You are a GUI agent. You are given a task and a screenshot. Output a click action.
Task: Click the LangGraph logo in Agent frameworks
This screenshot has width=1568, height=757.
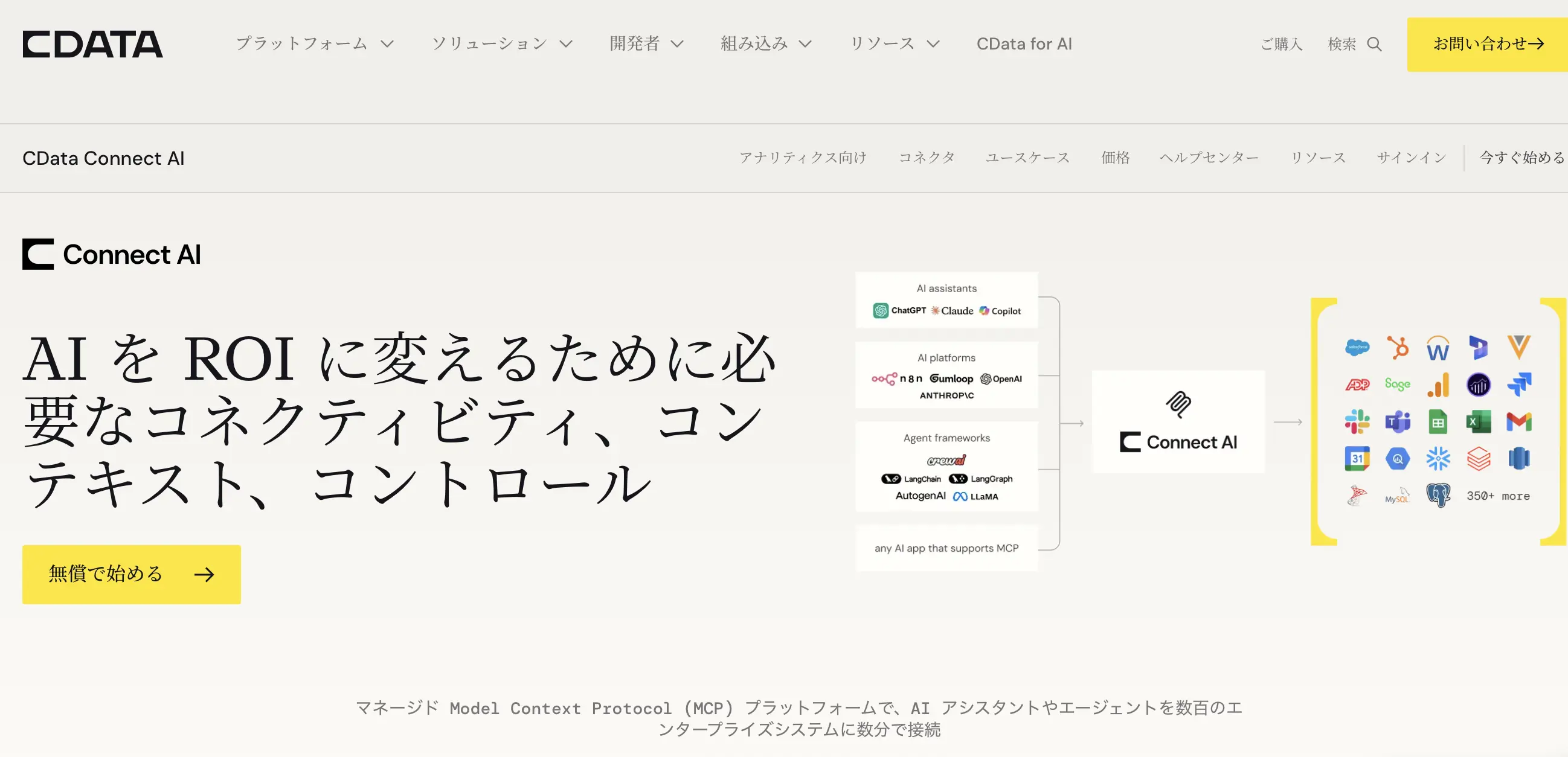[981, 479]
